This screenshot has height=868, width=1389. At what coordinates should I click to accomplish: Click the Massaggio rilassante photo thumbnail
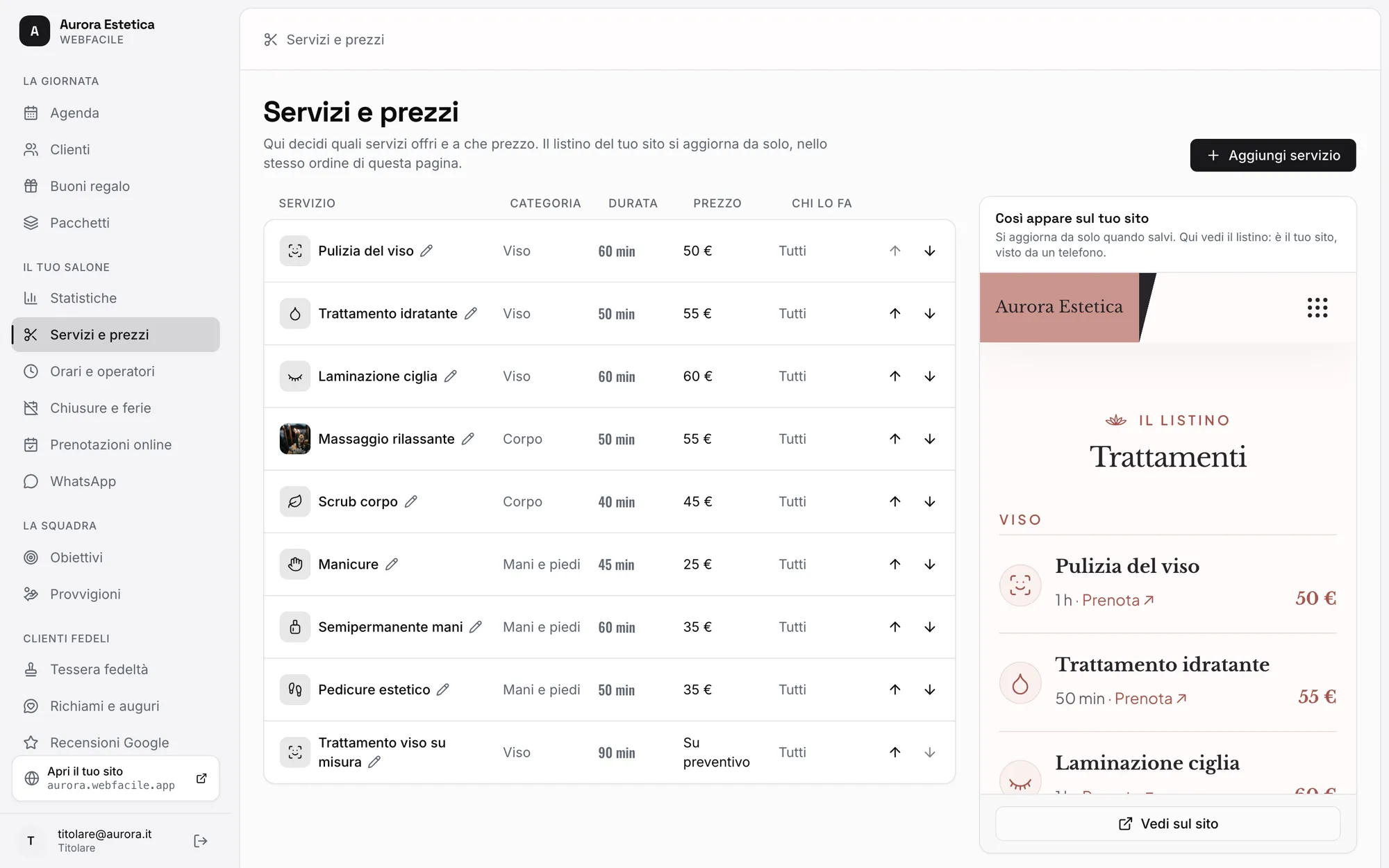[294, 439]
